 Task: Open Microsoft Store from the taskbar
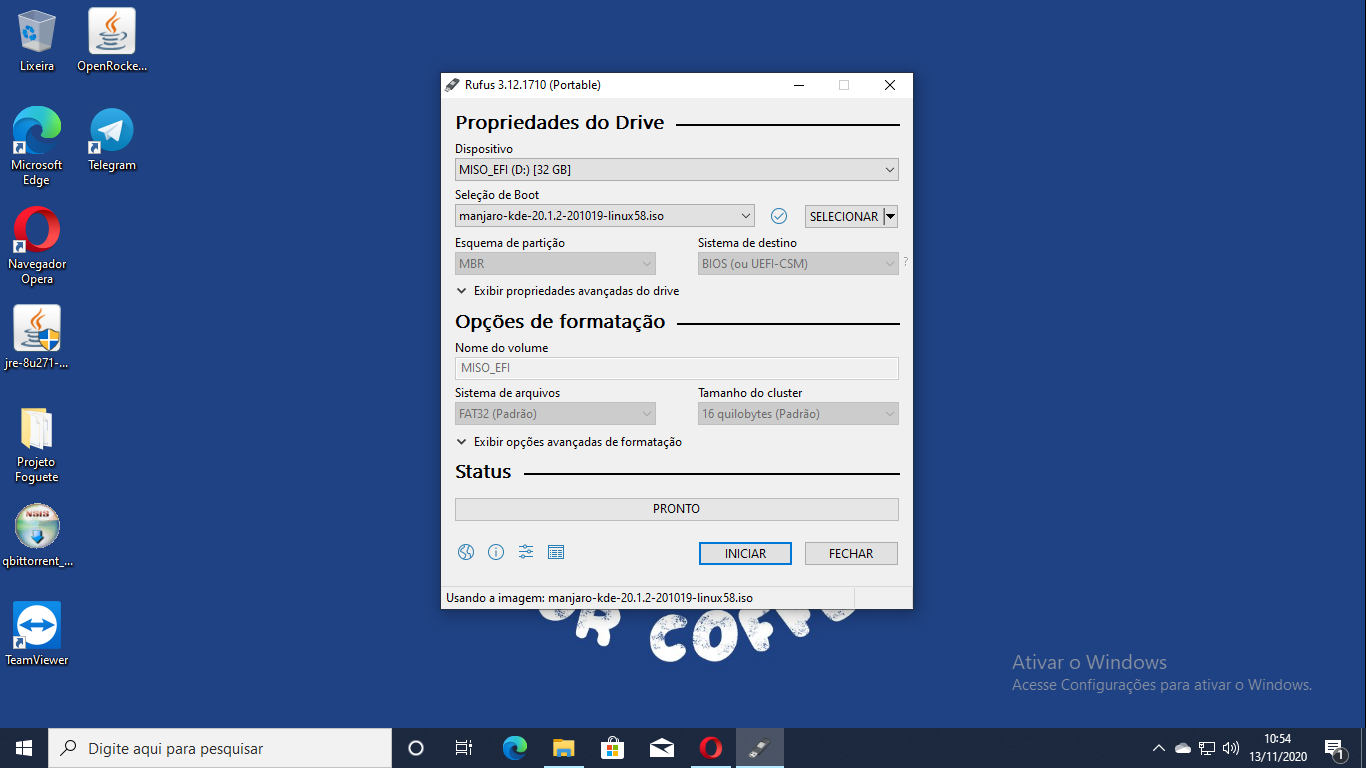coord(613,748)
